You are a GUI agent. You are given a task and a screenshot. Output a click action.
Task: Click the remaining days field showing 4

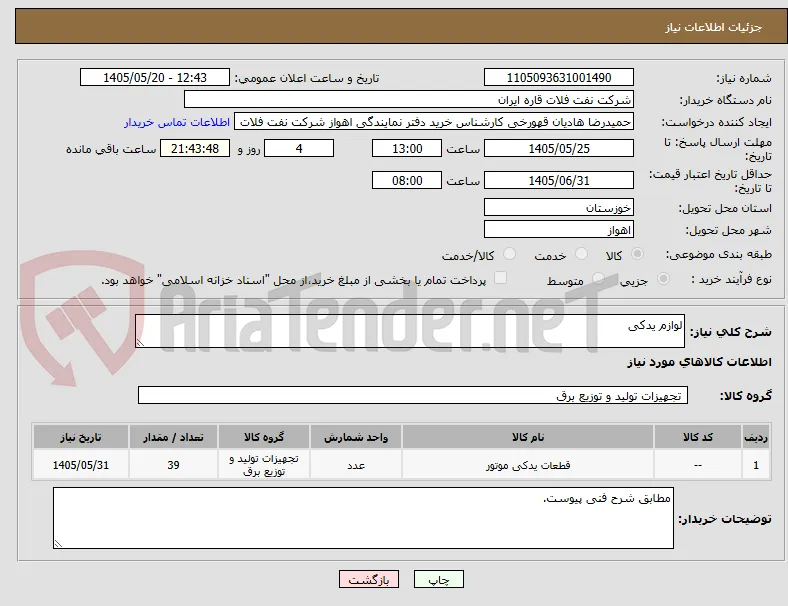point(299,148)
